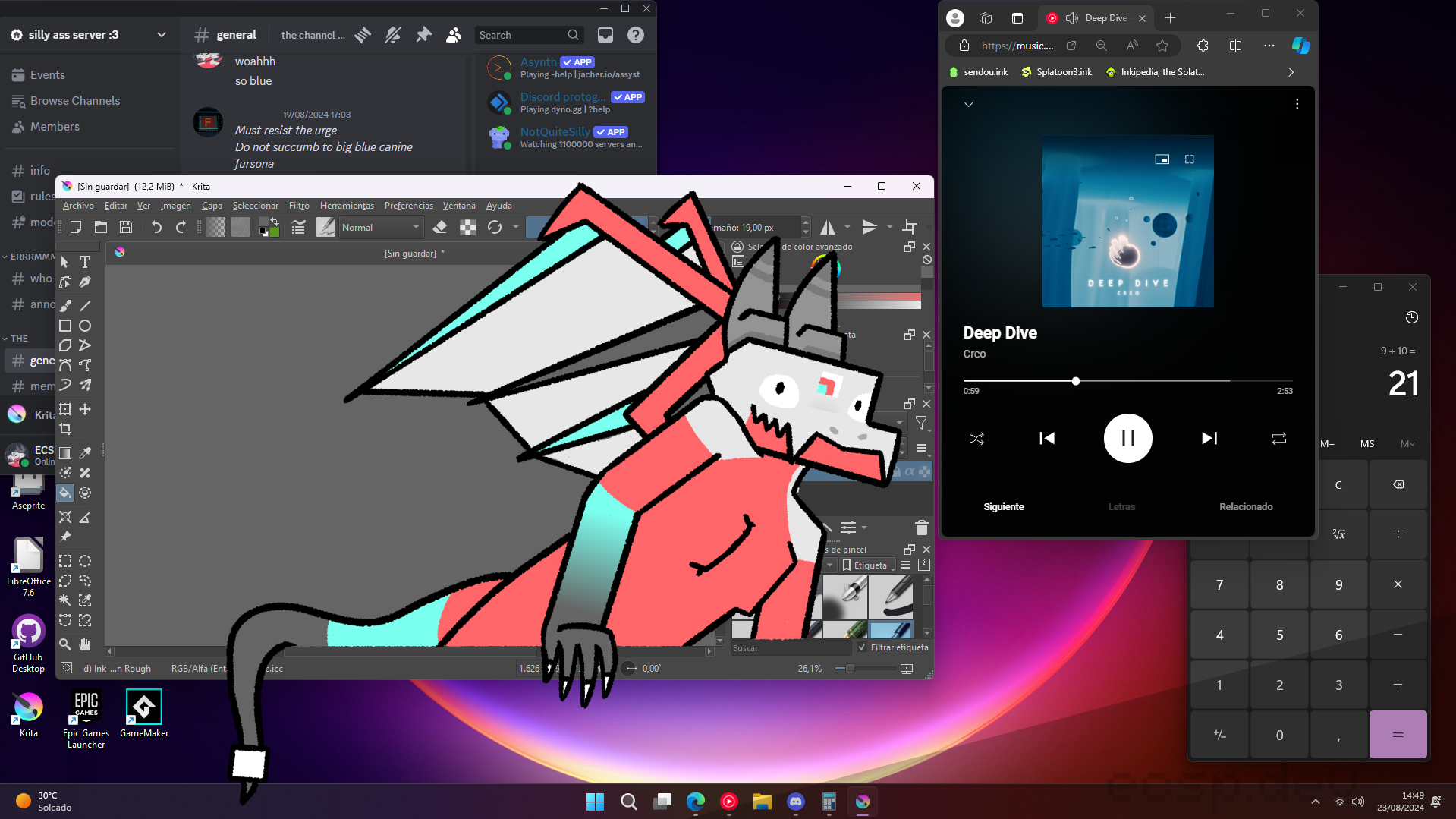
Task: Select the Crop tool in Krita
Action: (65, 429)
